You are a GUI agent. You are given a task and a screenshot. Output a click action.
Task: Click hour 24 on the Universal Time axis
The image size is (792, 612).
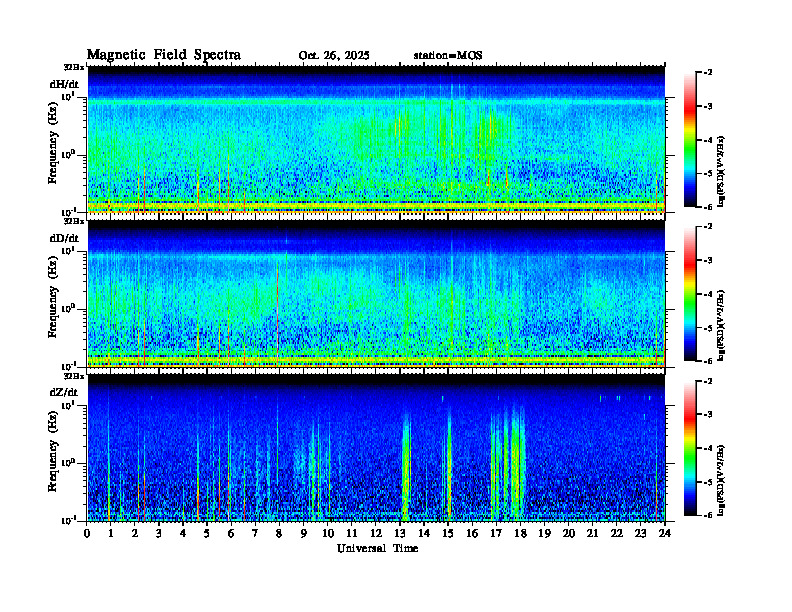[665, 534]
